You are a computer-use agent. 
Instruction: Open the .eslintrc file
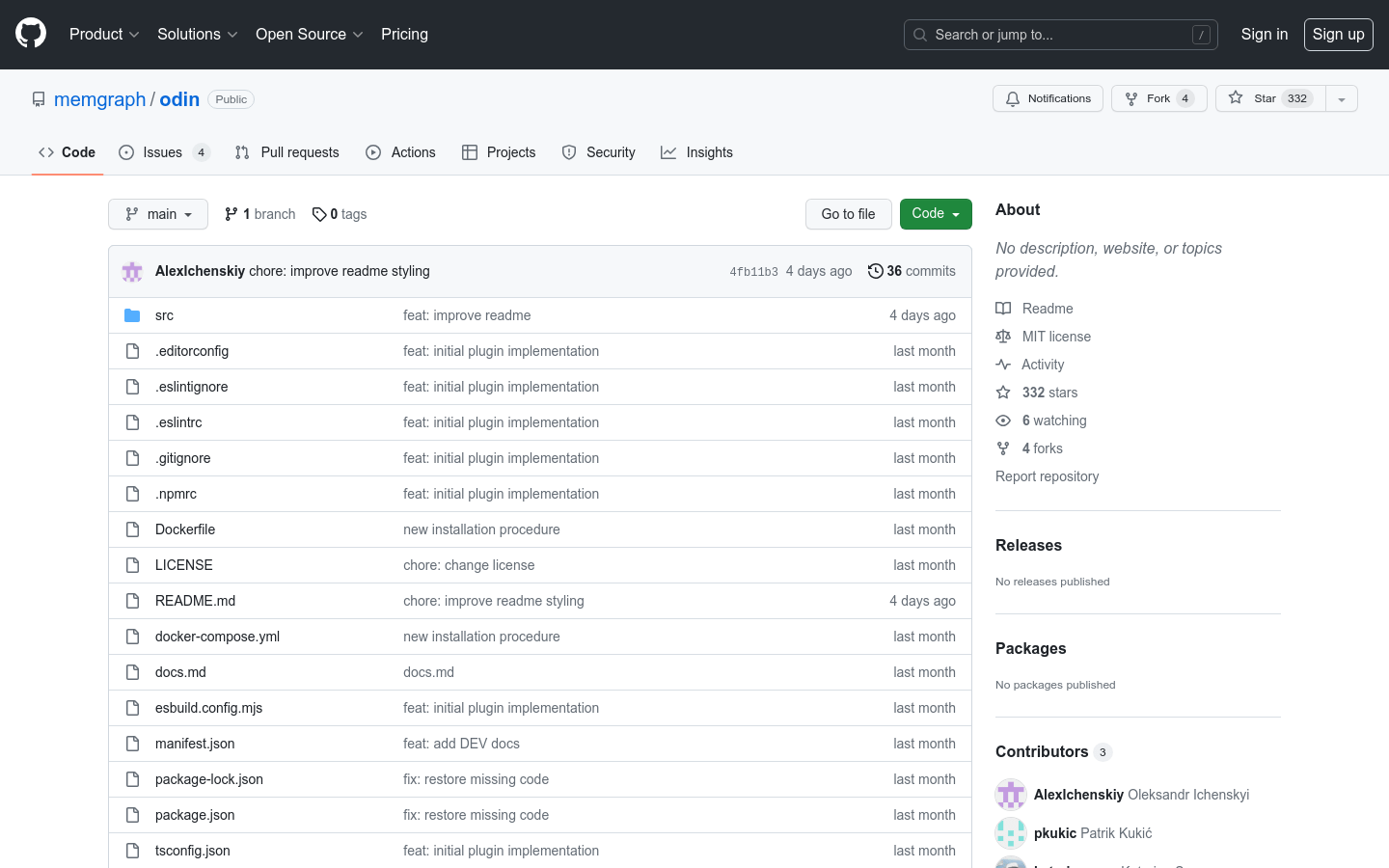click(x=178, y=422)
